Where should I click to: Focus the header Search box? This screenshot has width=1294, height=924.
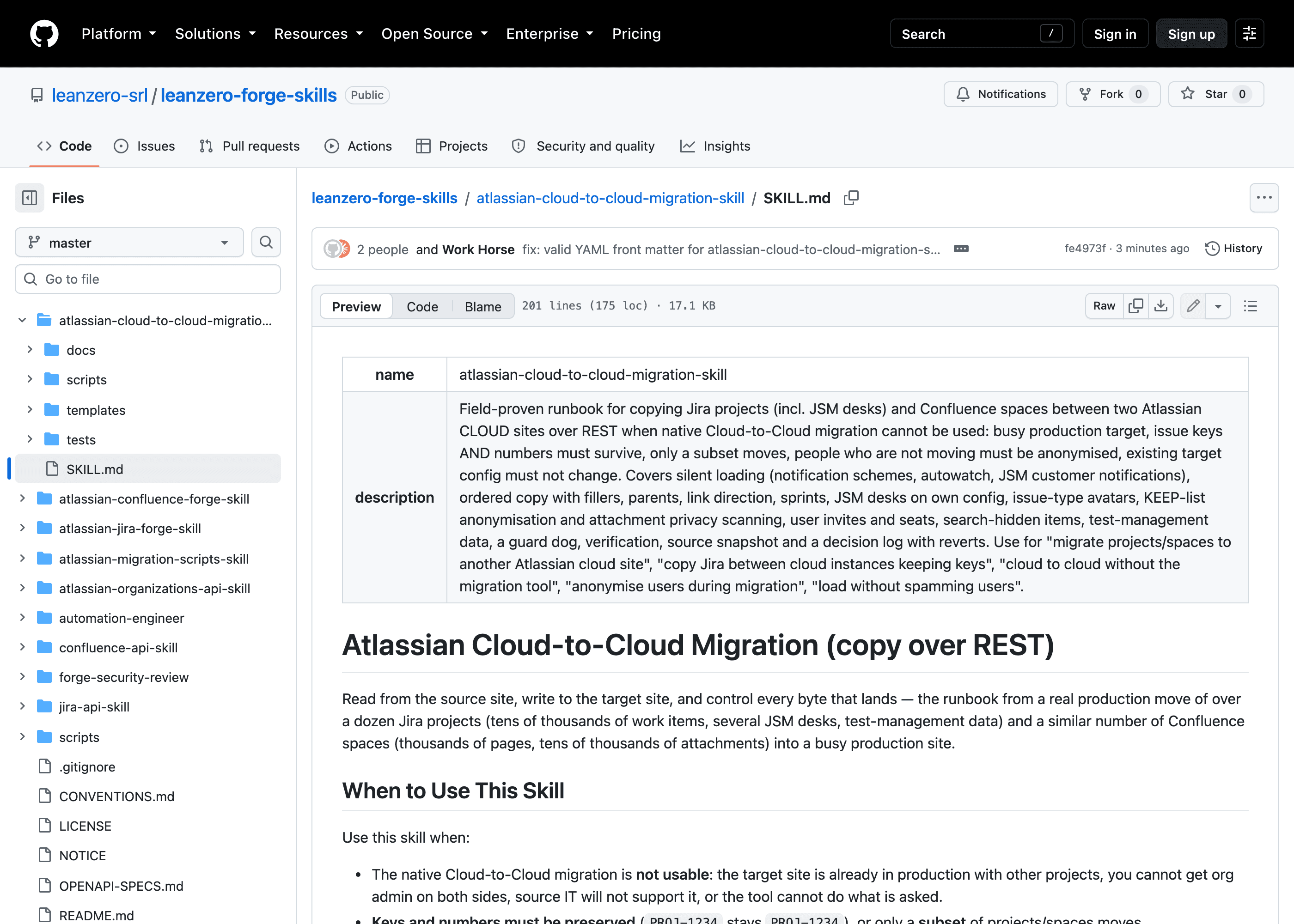pyautogui.click(x=982, y=34)
